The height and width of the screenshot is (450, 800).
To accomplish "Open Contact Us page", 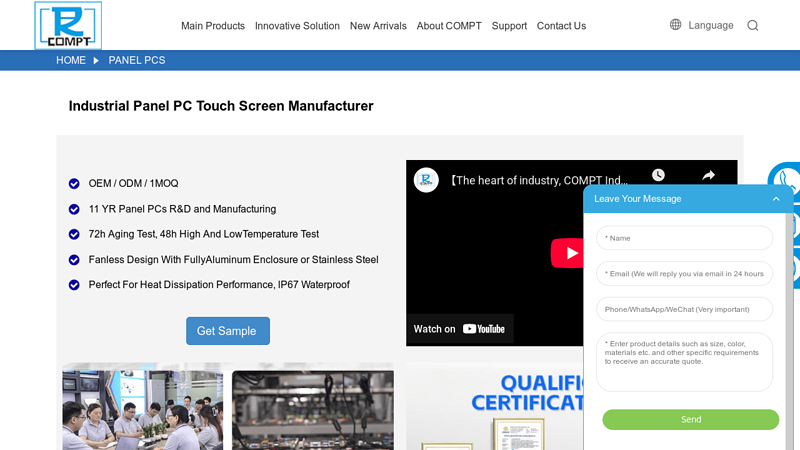I will [561, 26].
